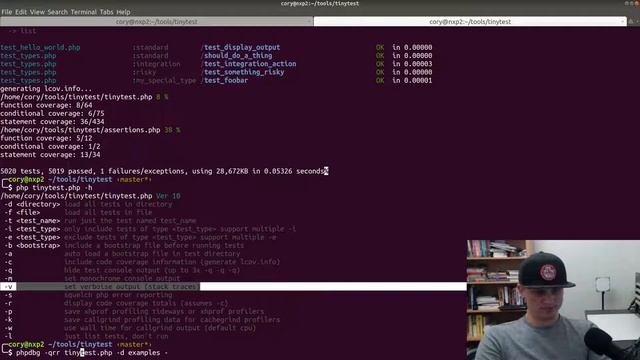Click the '-d <directory>' option
Viewport: 640px width, 360px height.
pos(32,204)
